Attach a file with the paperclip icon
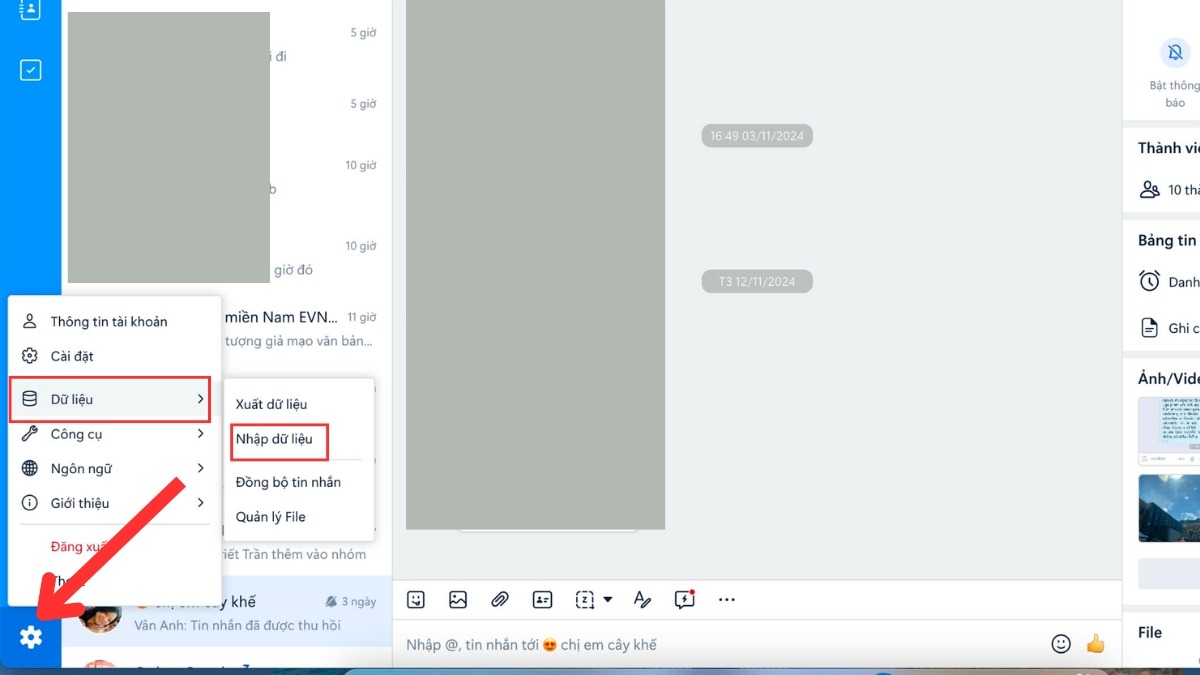This screenshot has height=675, width=1200. pos(500,600)
